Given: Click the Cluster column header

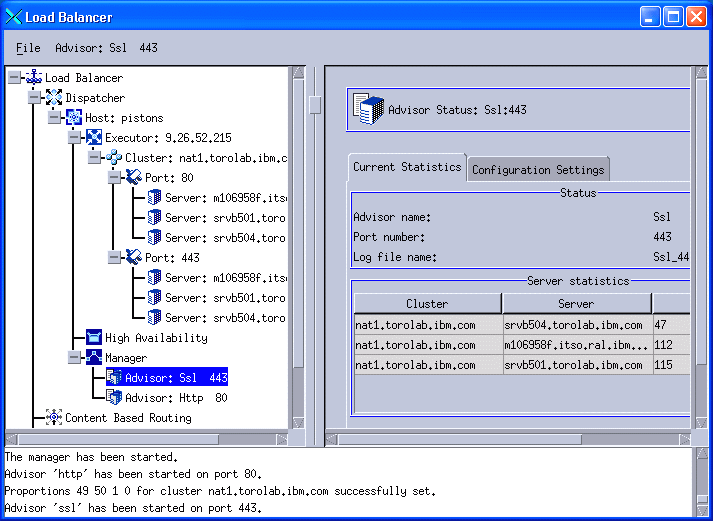Looking at the screenshot, I should pos(427,303).
